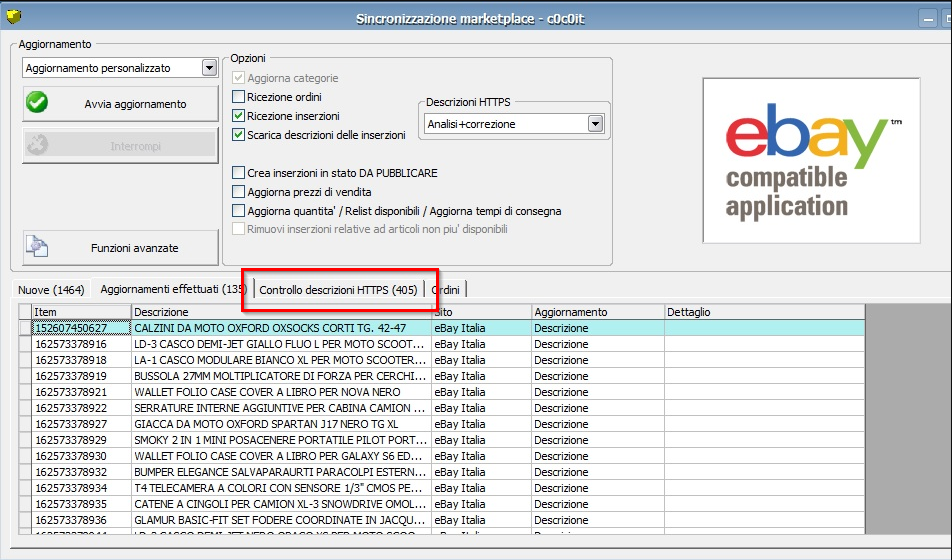Select item cell 162573378922
952x560 pixels.
coord(81,408)
